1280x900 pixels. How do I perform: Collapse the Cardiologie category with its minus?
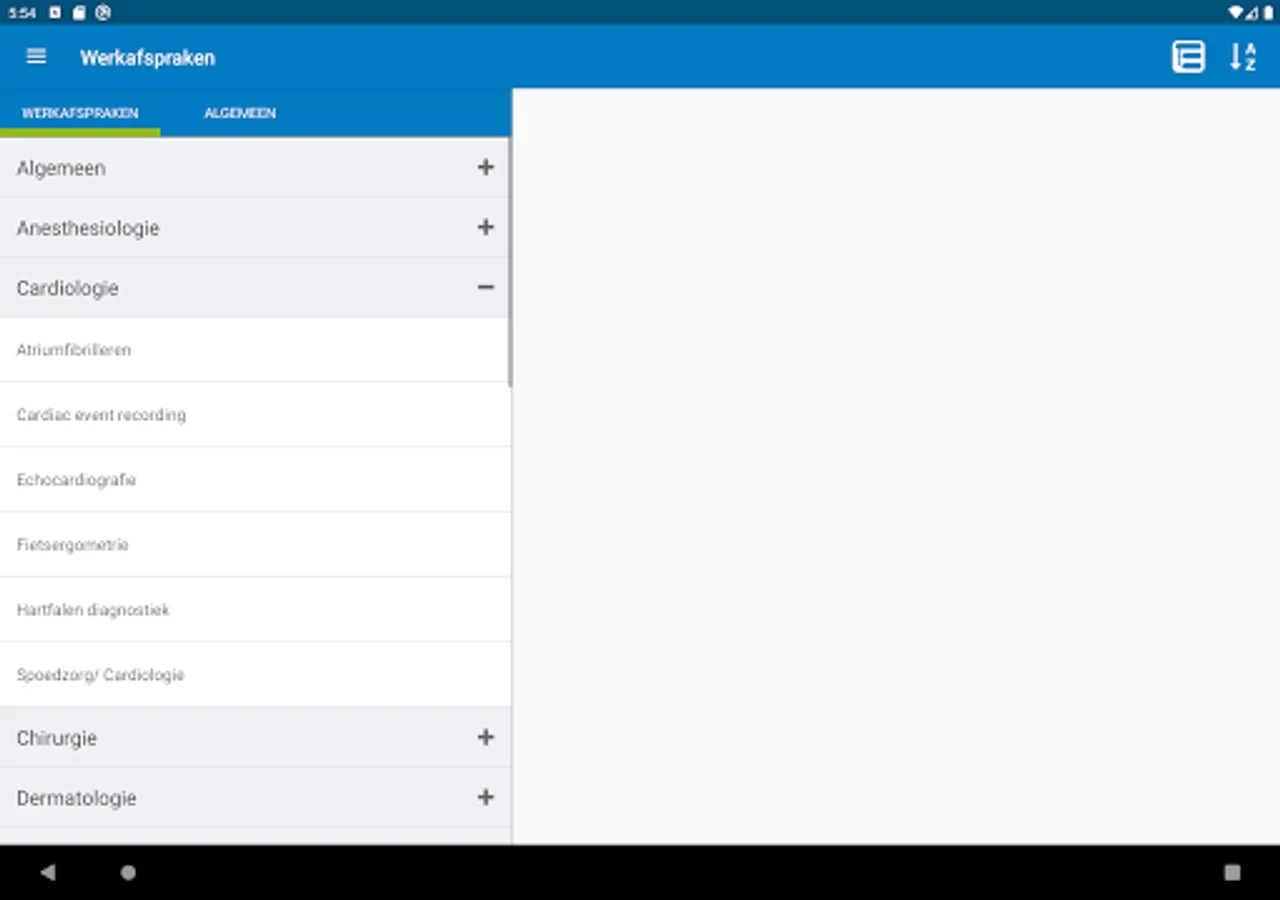[x=486, y=287]
